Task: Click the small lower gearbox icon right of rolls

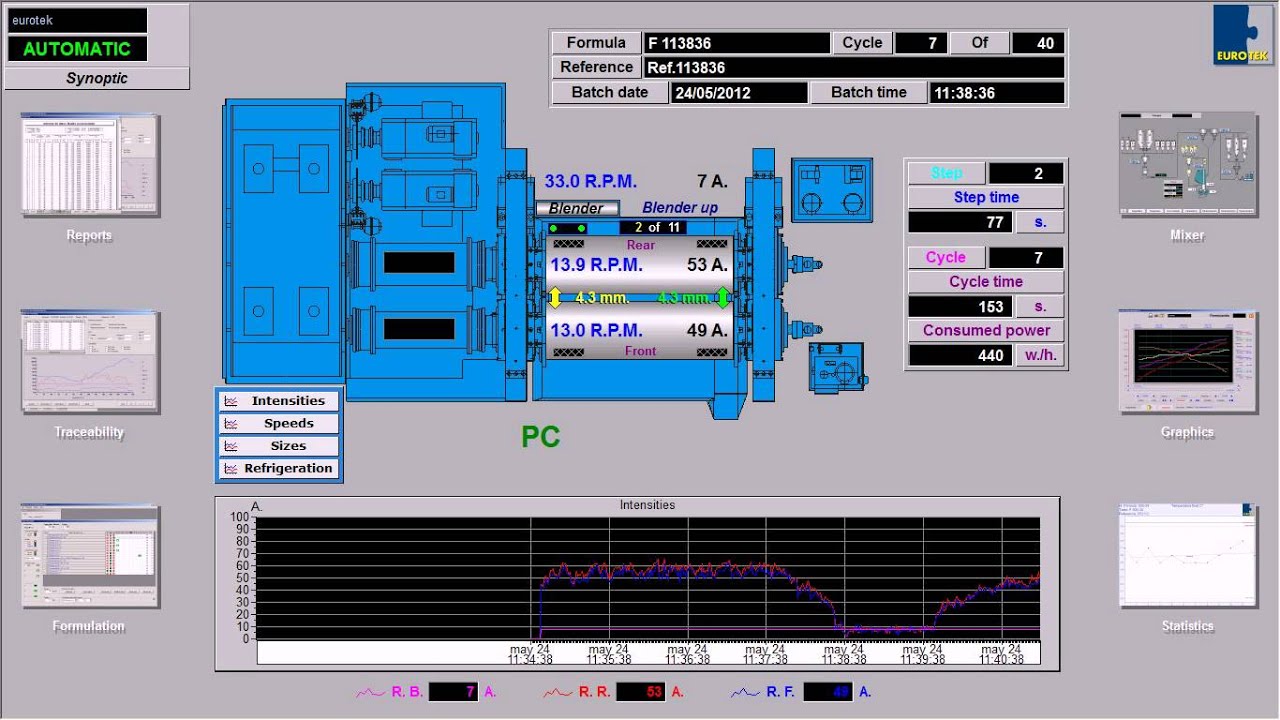Action: 837,367
